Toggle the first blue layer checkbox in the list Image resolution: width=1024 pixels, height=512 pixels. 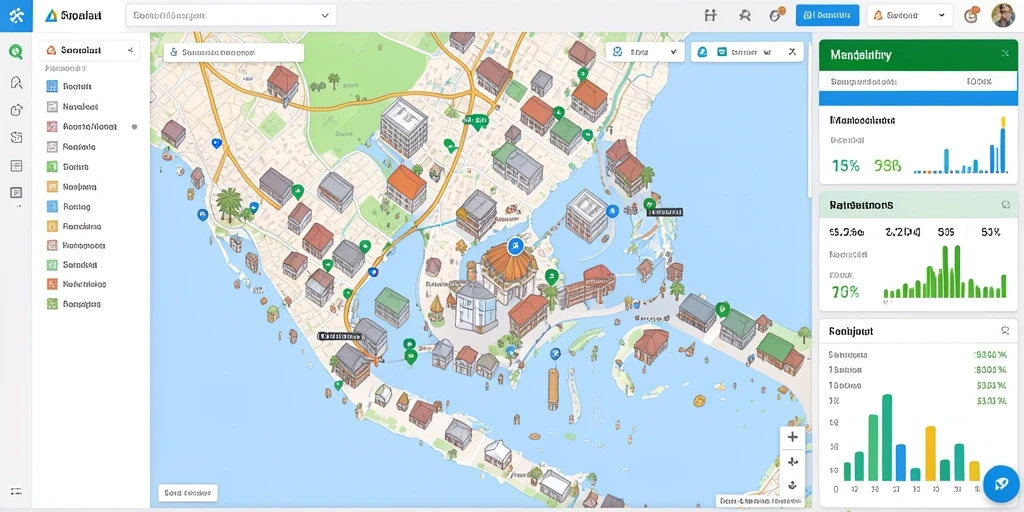click(52, 86)
